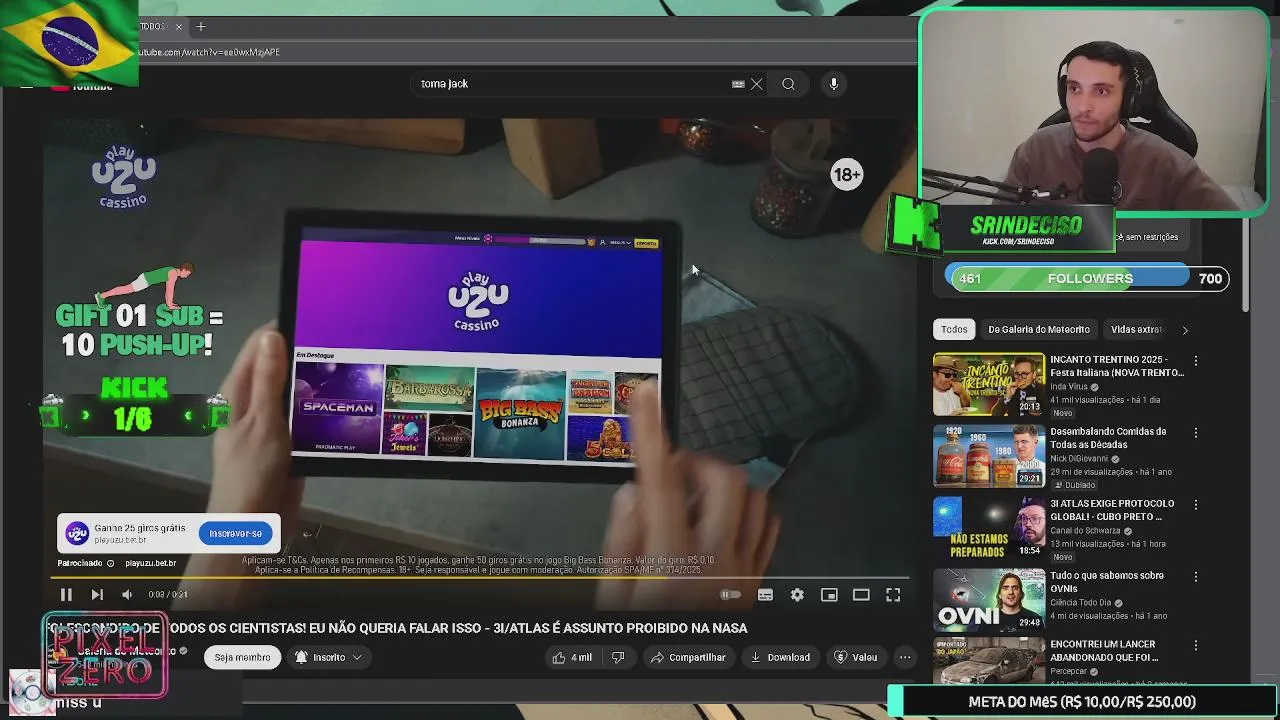Open the player settings gear
The height and width of the screenshot is (720, 1280).
(797, 595)
